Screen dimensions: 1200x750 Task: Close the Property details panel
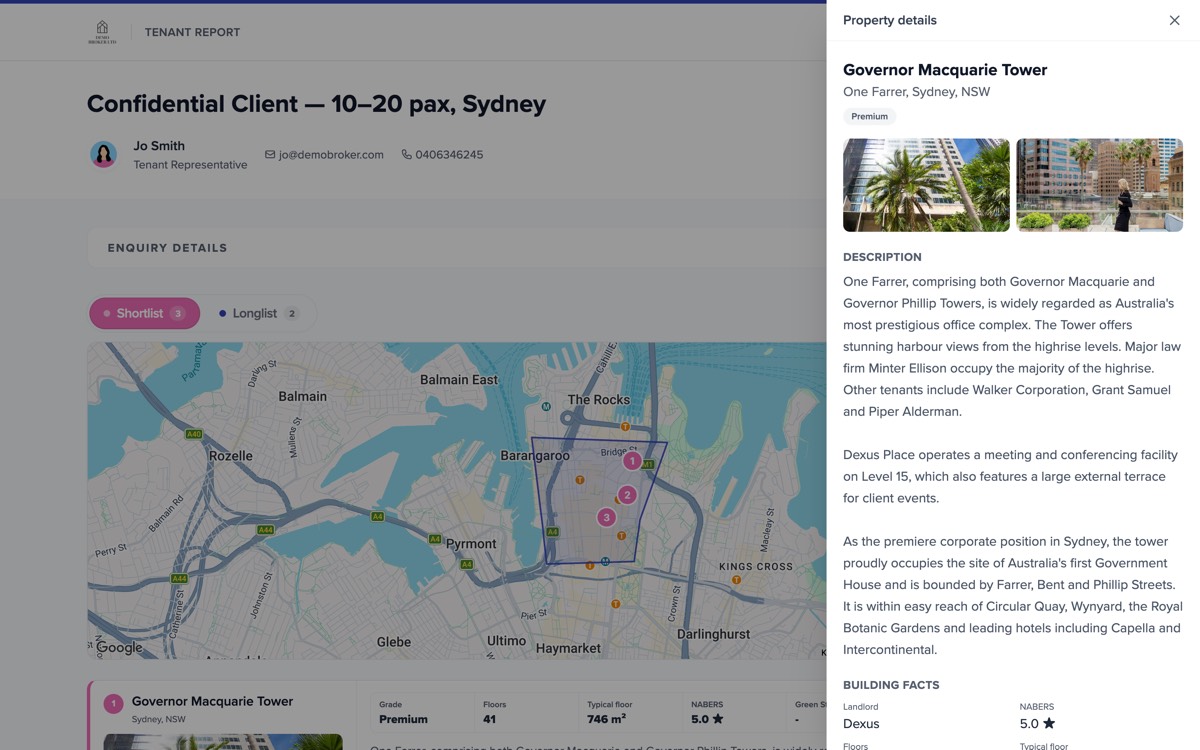[x=1174, y=20]
